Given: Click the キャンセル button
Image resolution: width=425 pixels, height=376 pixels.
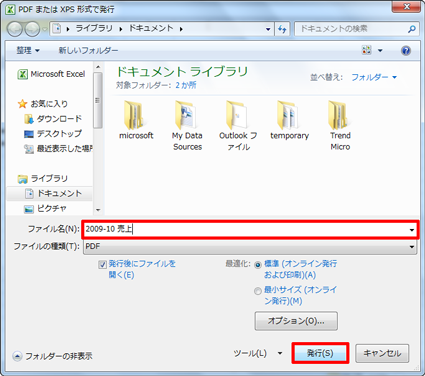Looking at the screenshot, I should click(382, 353).
